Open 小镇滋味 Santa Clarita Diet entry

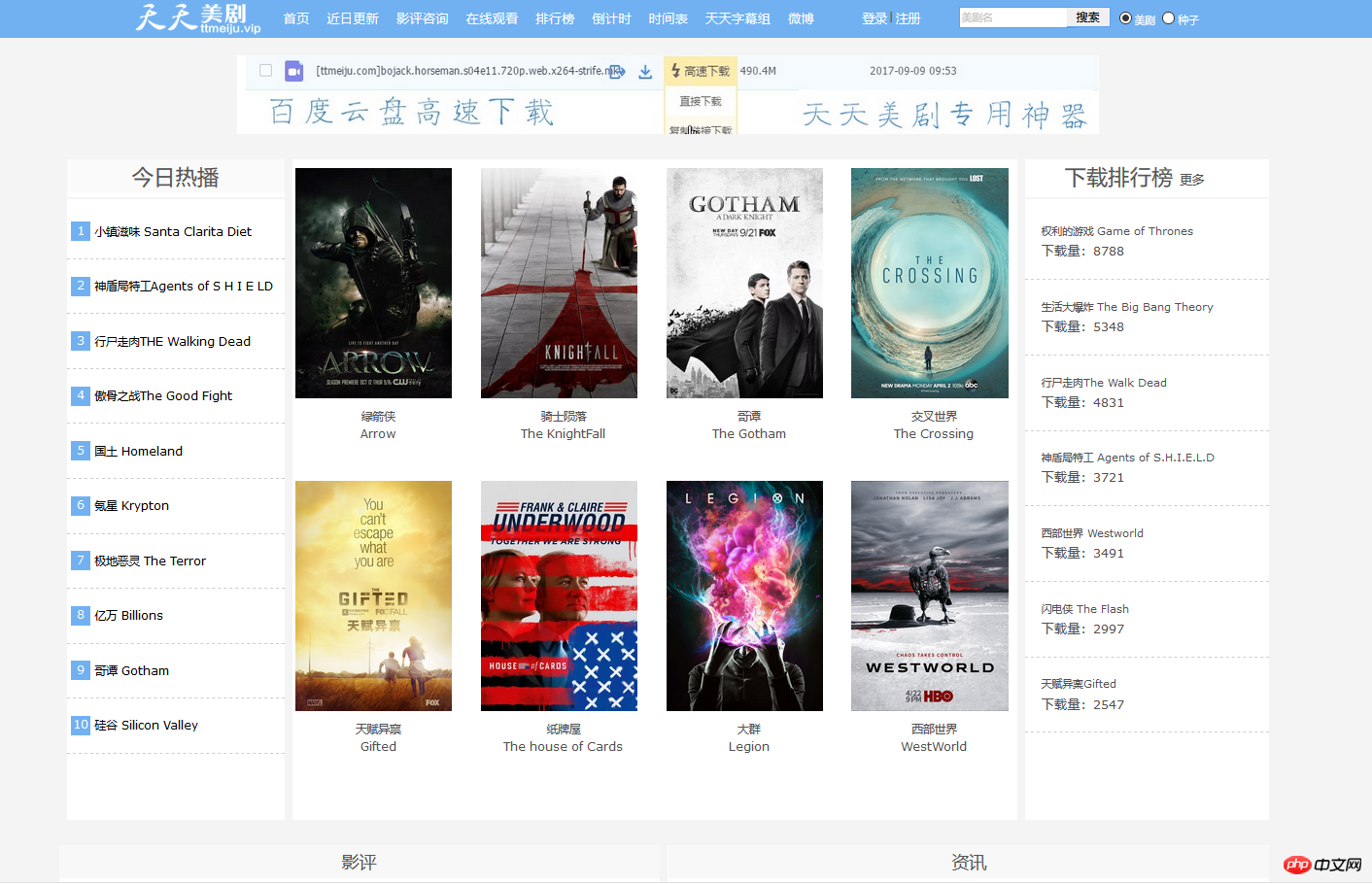(173, 231)
